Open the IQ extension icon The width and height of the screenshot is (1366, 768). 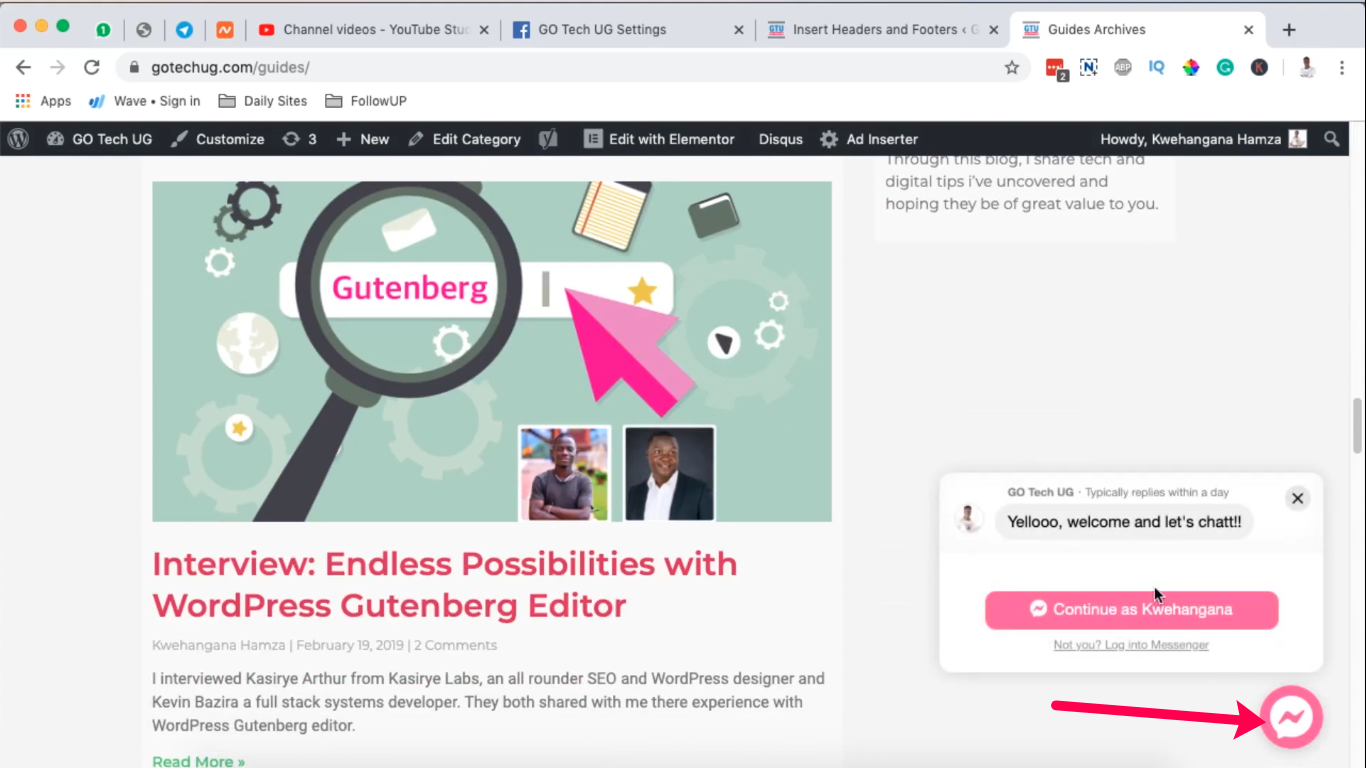point(1157,67)
